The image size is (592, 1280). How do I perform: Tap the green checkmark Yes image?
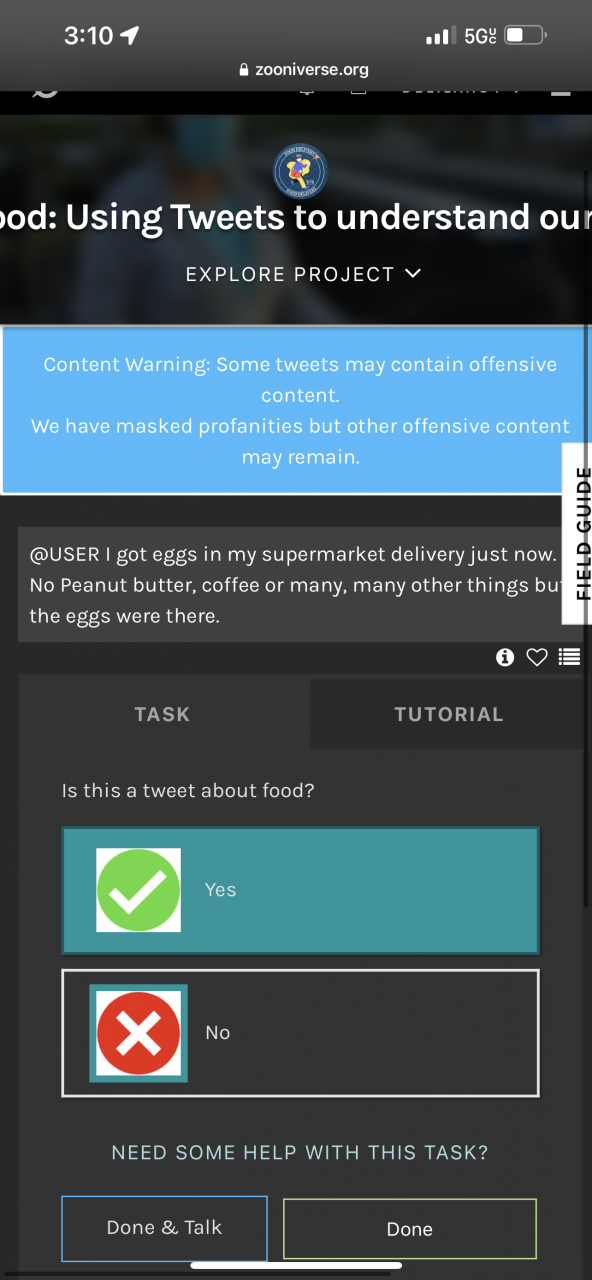pyautogui.click(x=139, y=890)
